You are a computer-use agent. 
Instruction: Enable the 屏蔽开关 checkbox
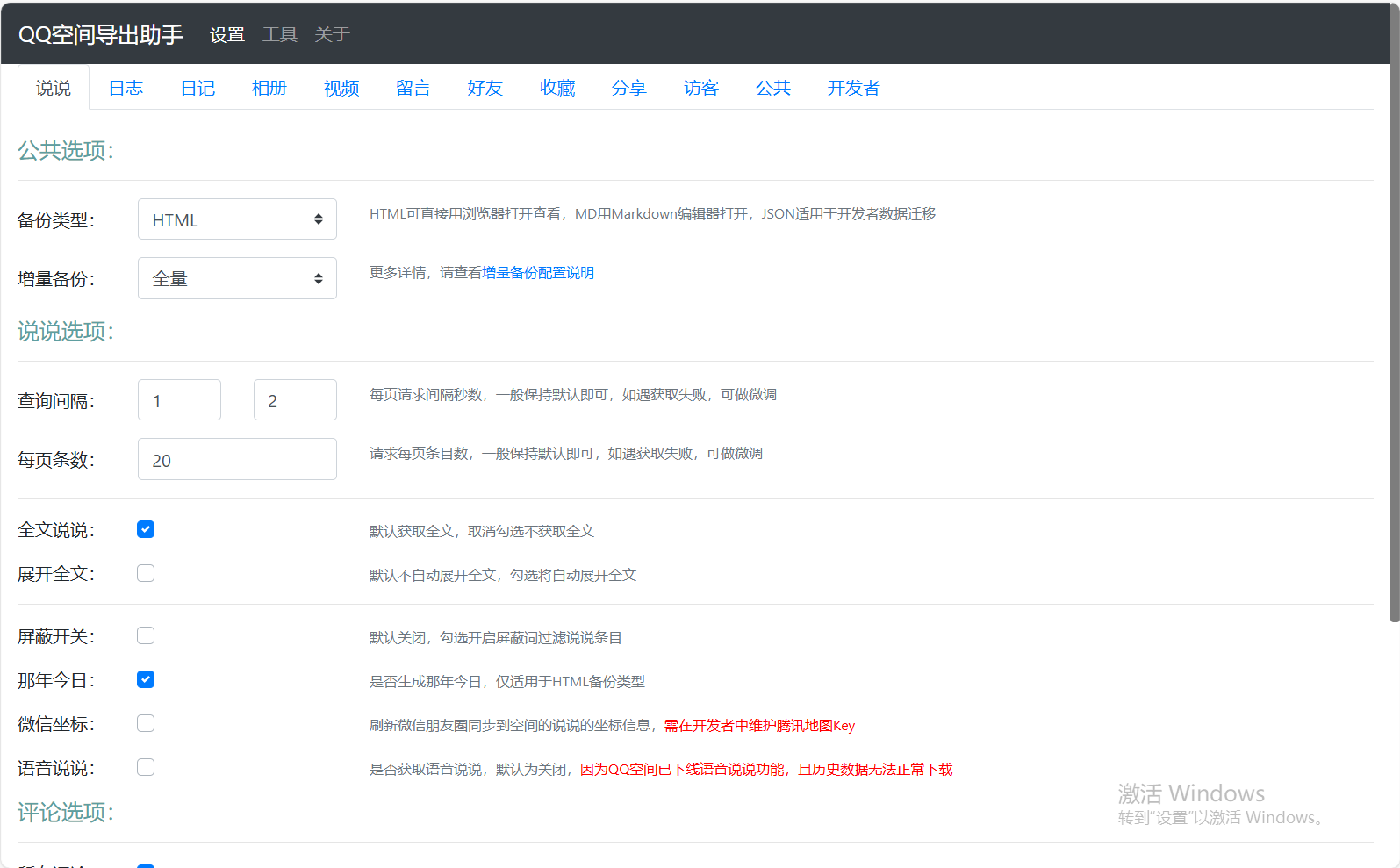146,635
